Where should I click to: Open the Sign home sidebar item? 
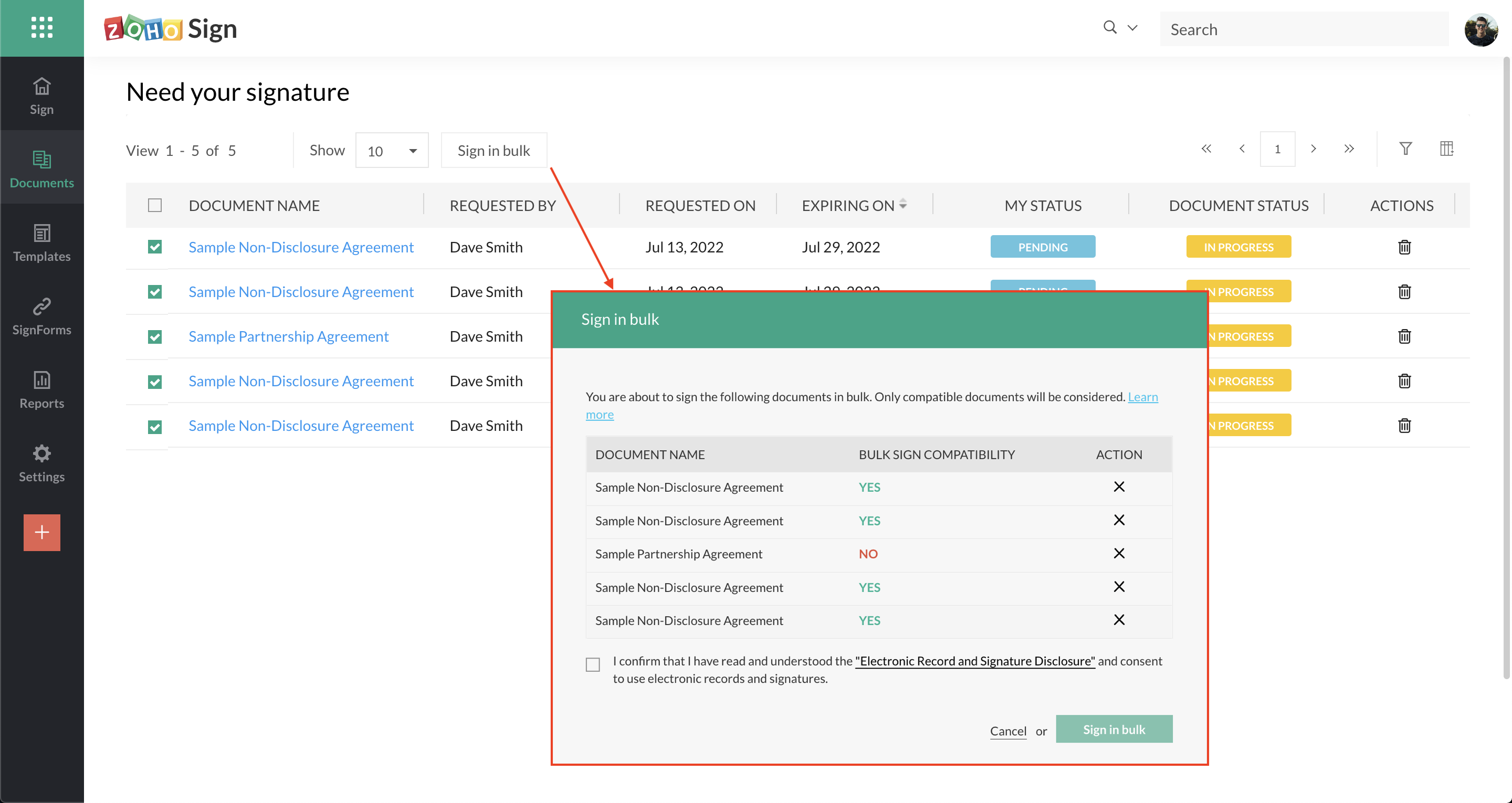click(41, 96)
